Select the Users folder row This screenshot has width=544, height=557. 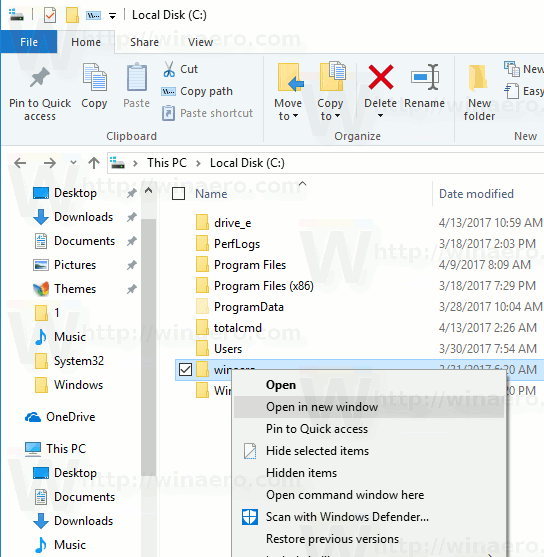[228, 349]
